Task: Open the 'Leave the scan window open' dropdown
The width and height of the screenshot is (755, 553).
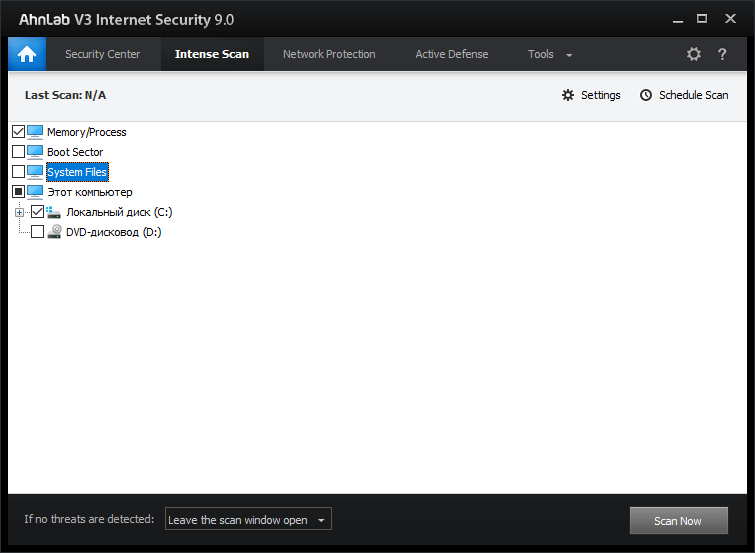Action: point(248,520)
